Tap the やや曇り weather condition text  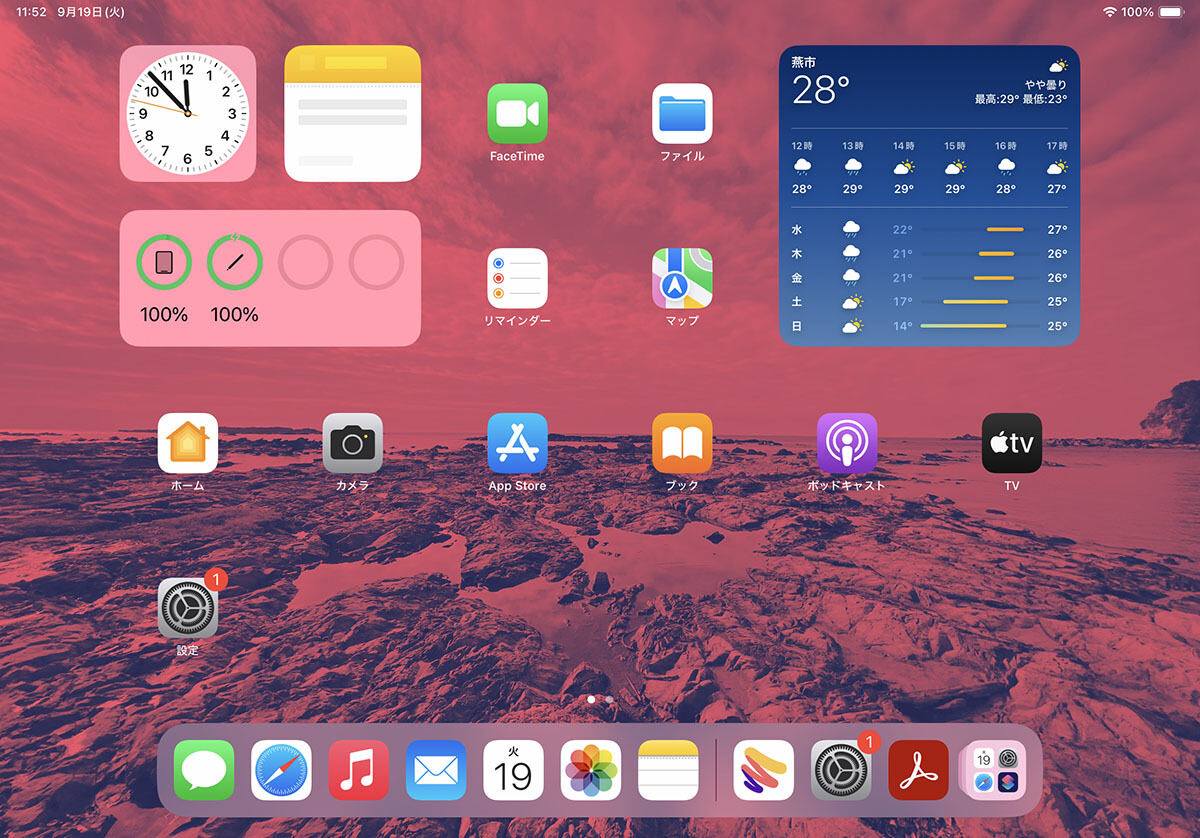(x=1045, y=85)
